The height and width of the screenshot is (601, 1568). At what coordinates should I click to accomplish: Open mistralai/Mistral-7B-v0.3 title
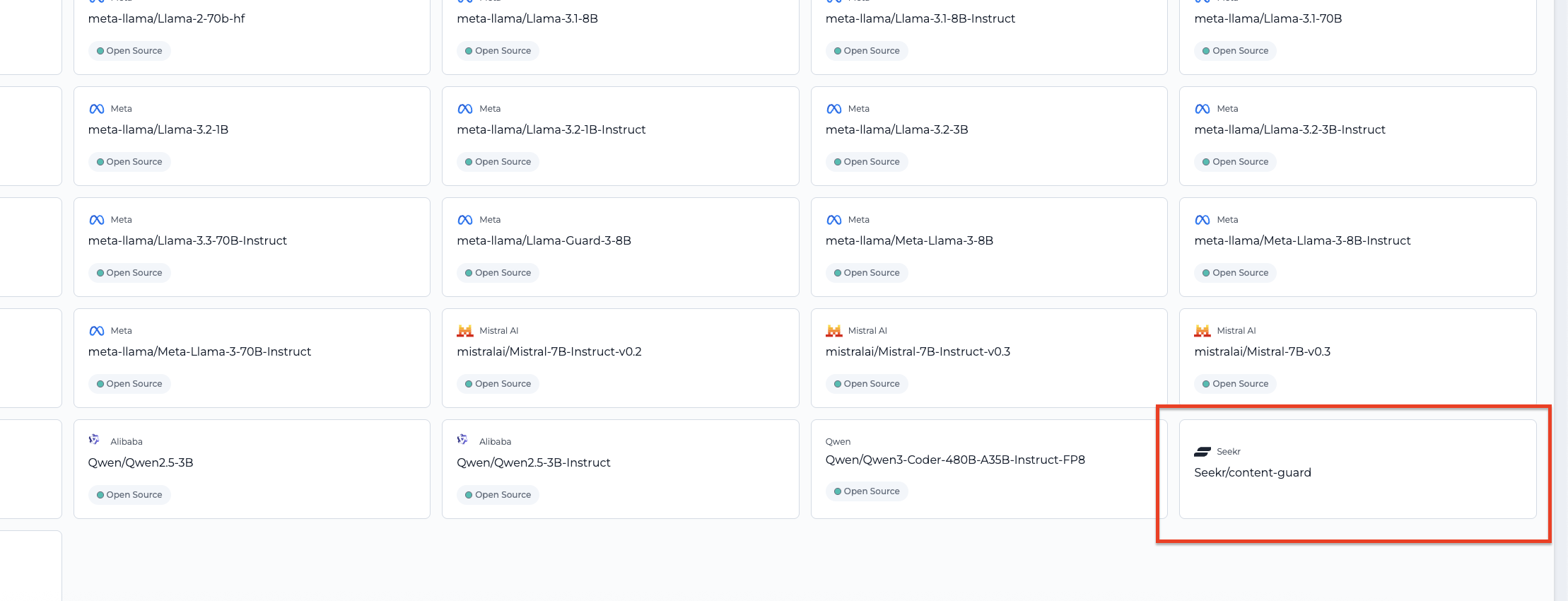click(1263, 351)
